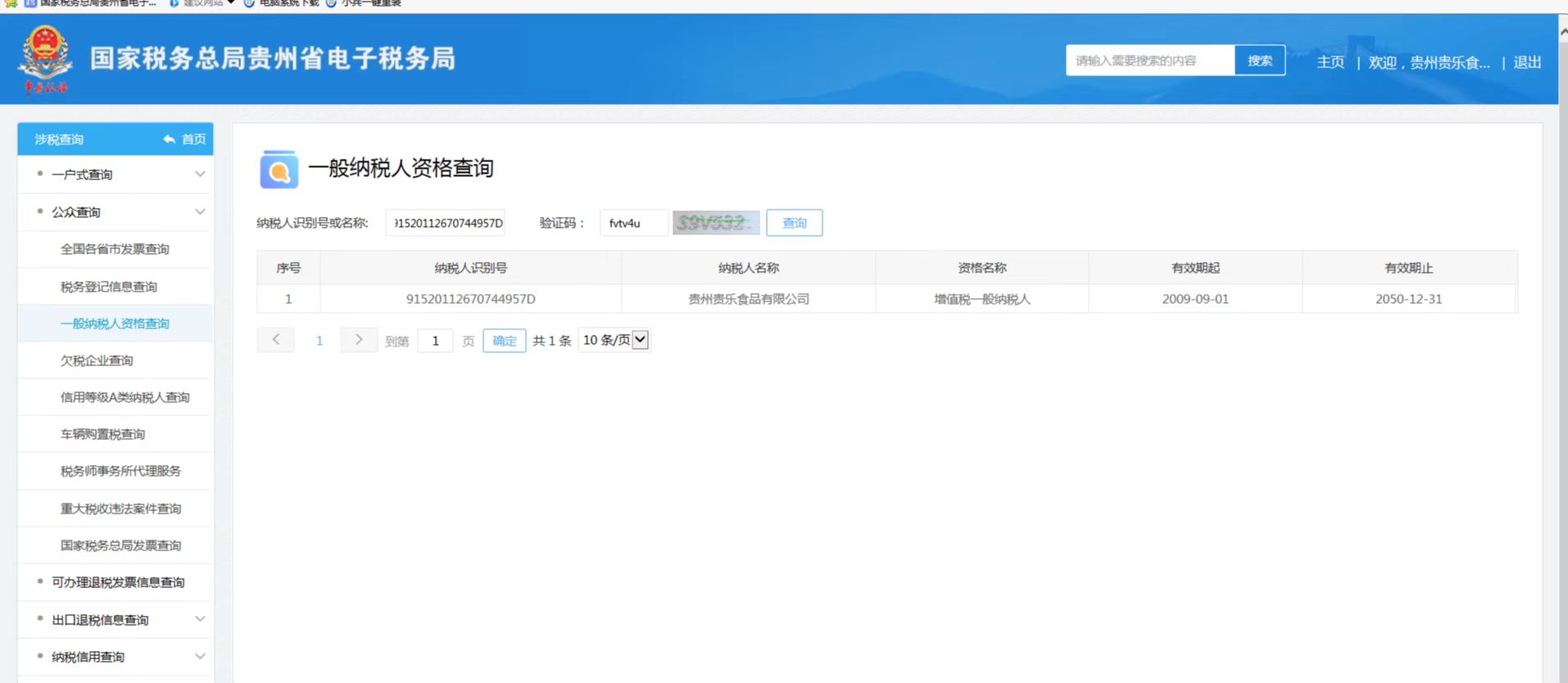
Task: Collapse the 公众查询 menu section
Action: [199, 212]
